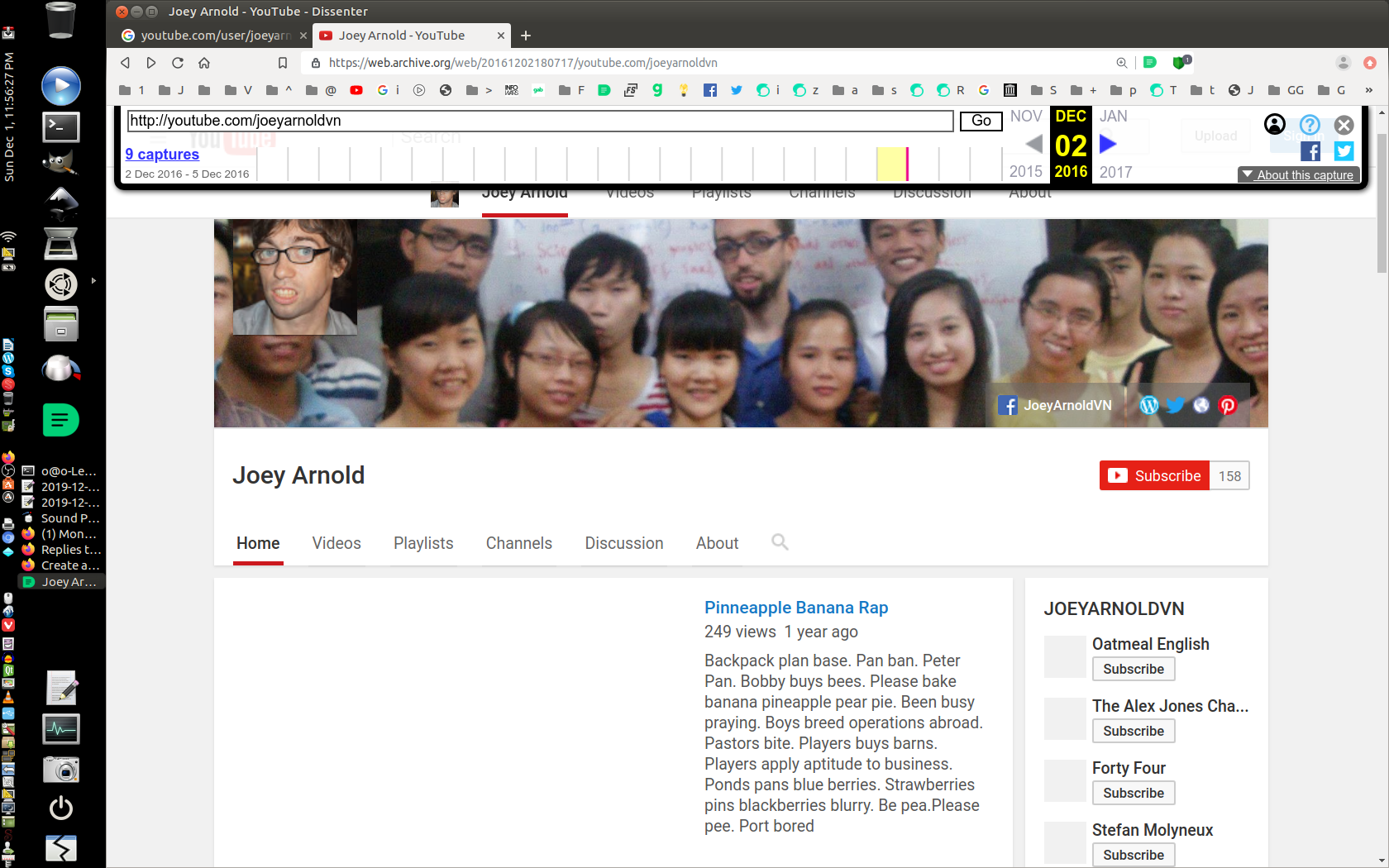1389x868 pixels.
Task: Open browser profile avatar icon
Action: pos(1344,63)
